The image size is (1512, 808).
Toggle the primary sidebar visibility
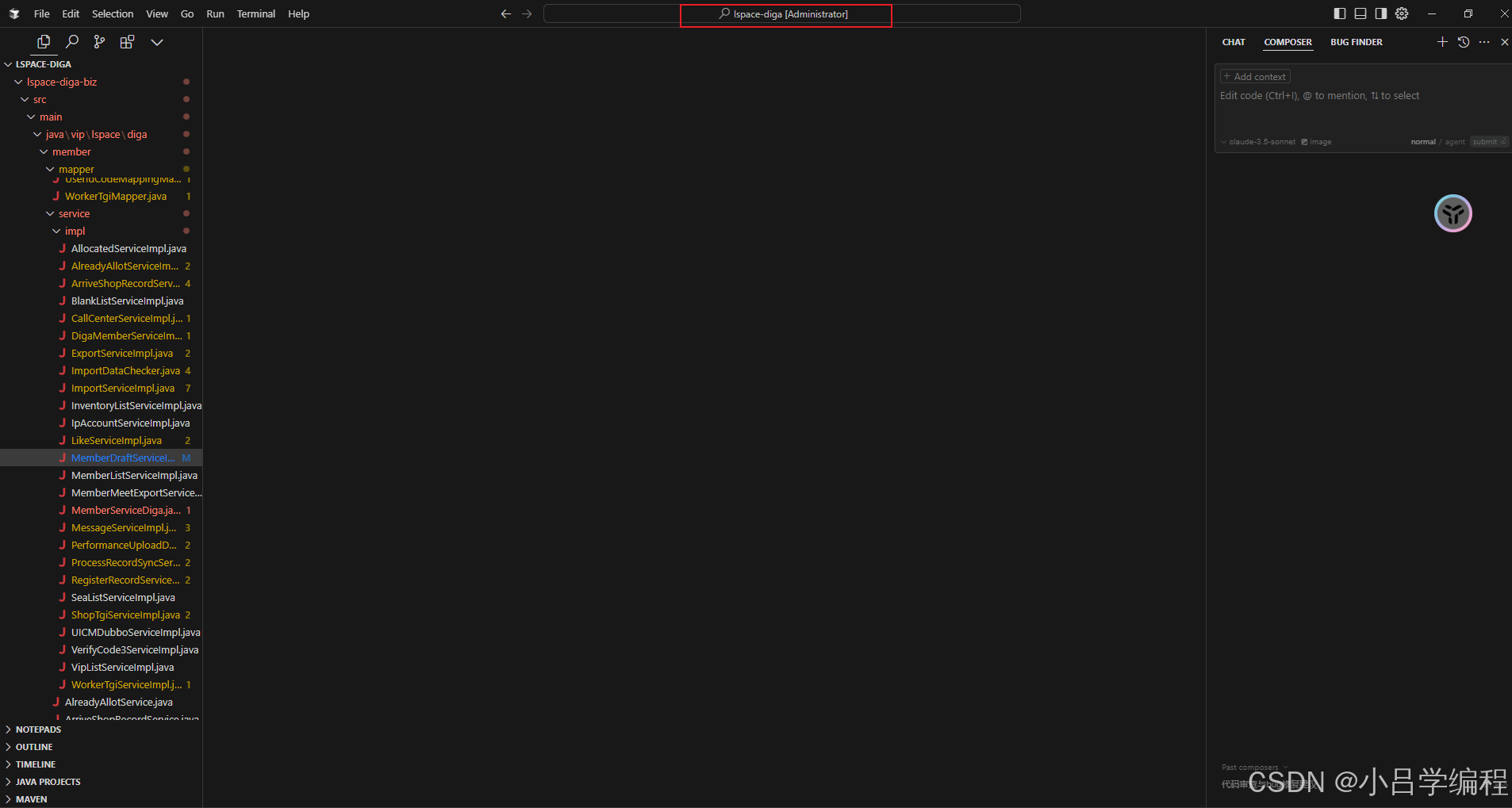coord(1340,13)
